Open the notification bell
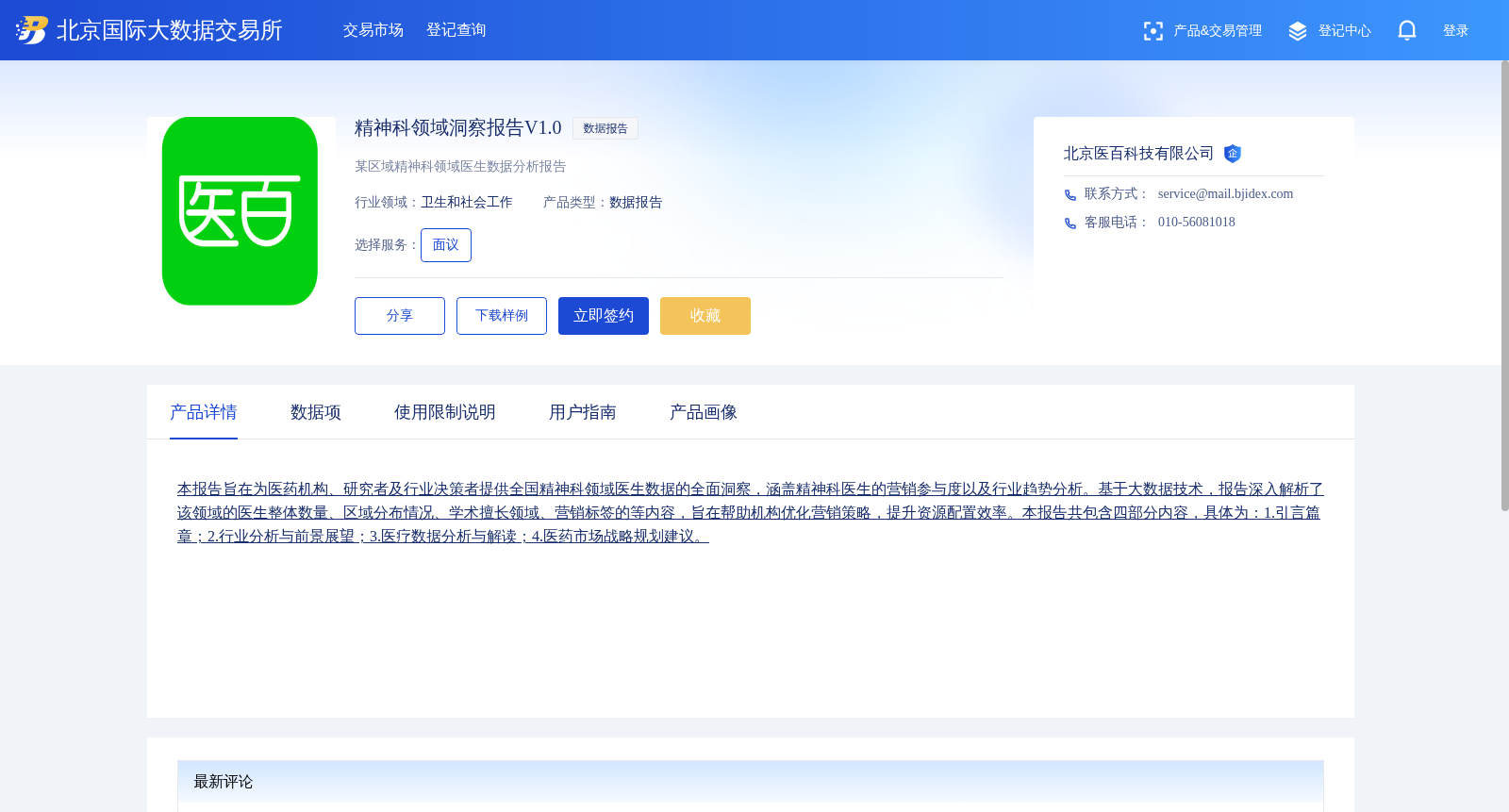The width and height of the screenshot is (1509, 812). tap(1407, 30)
